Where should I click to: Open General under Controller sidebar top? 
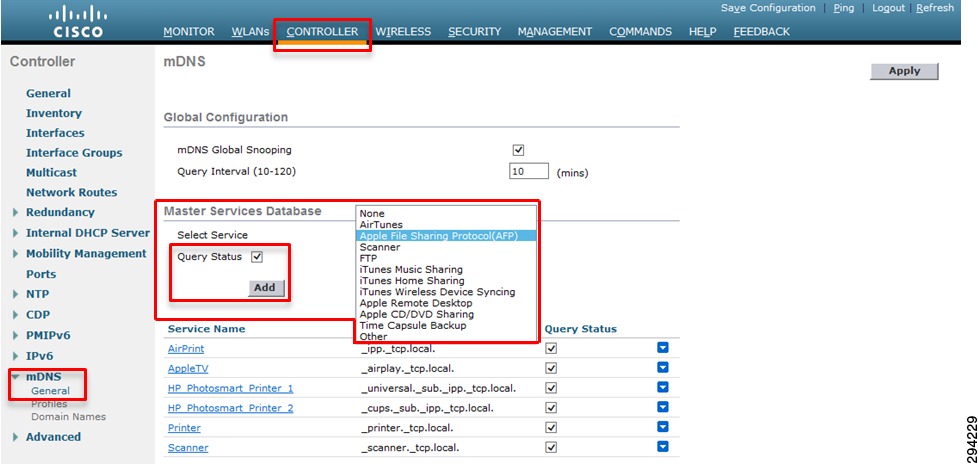(x=48, y=94)
